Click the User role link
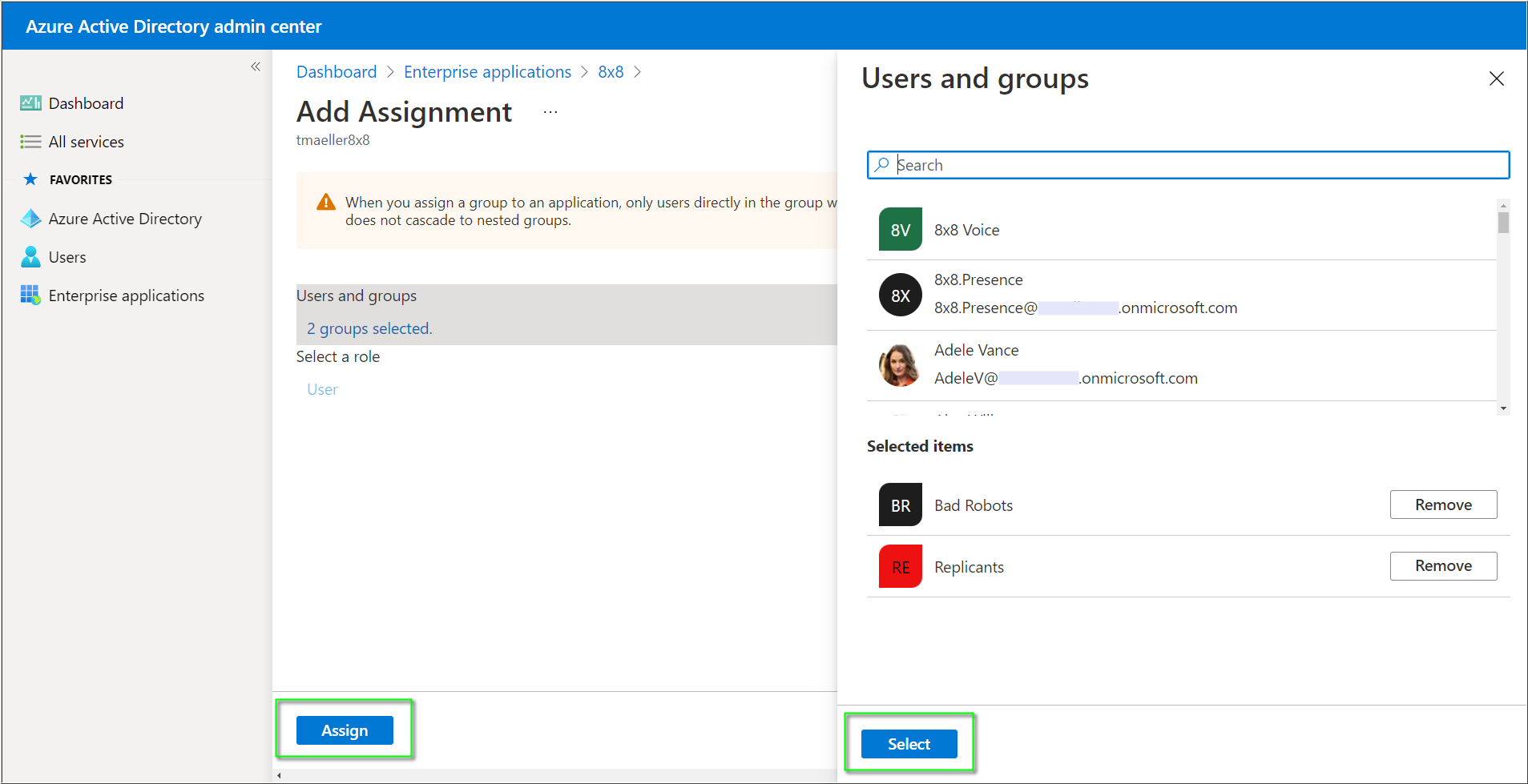The height and width of the screenshot is (784, 1528). click(322, 389)
